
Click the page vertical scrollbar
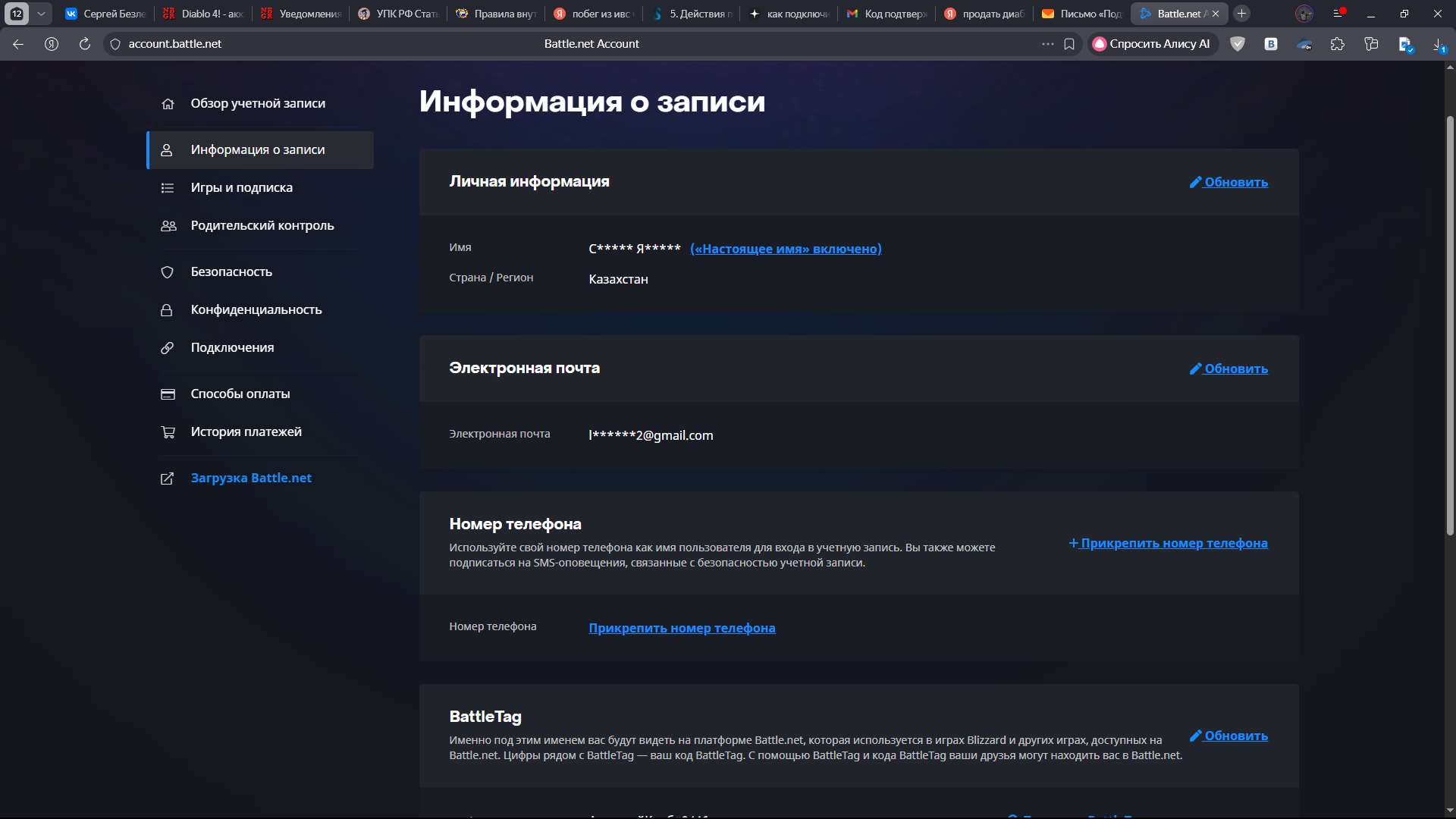pos(1450,326)
